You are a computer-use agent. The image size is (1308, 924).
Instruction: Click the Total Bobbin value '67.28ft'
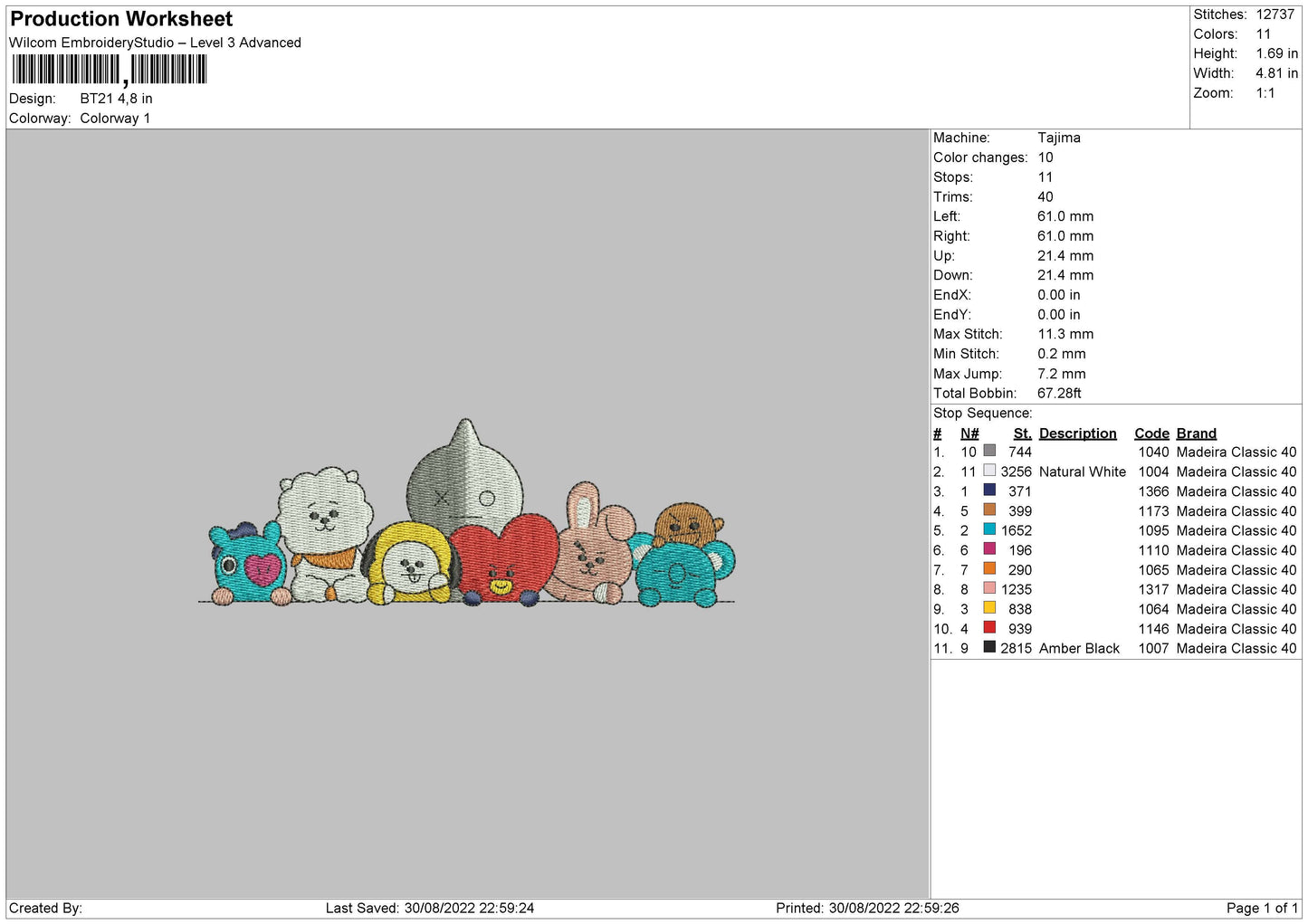(1059, 393)
